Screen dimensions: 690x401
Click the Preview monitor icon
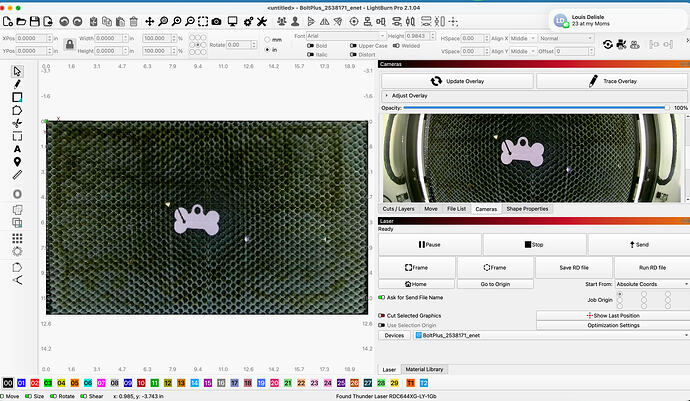pos(232,22)
